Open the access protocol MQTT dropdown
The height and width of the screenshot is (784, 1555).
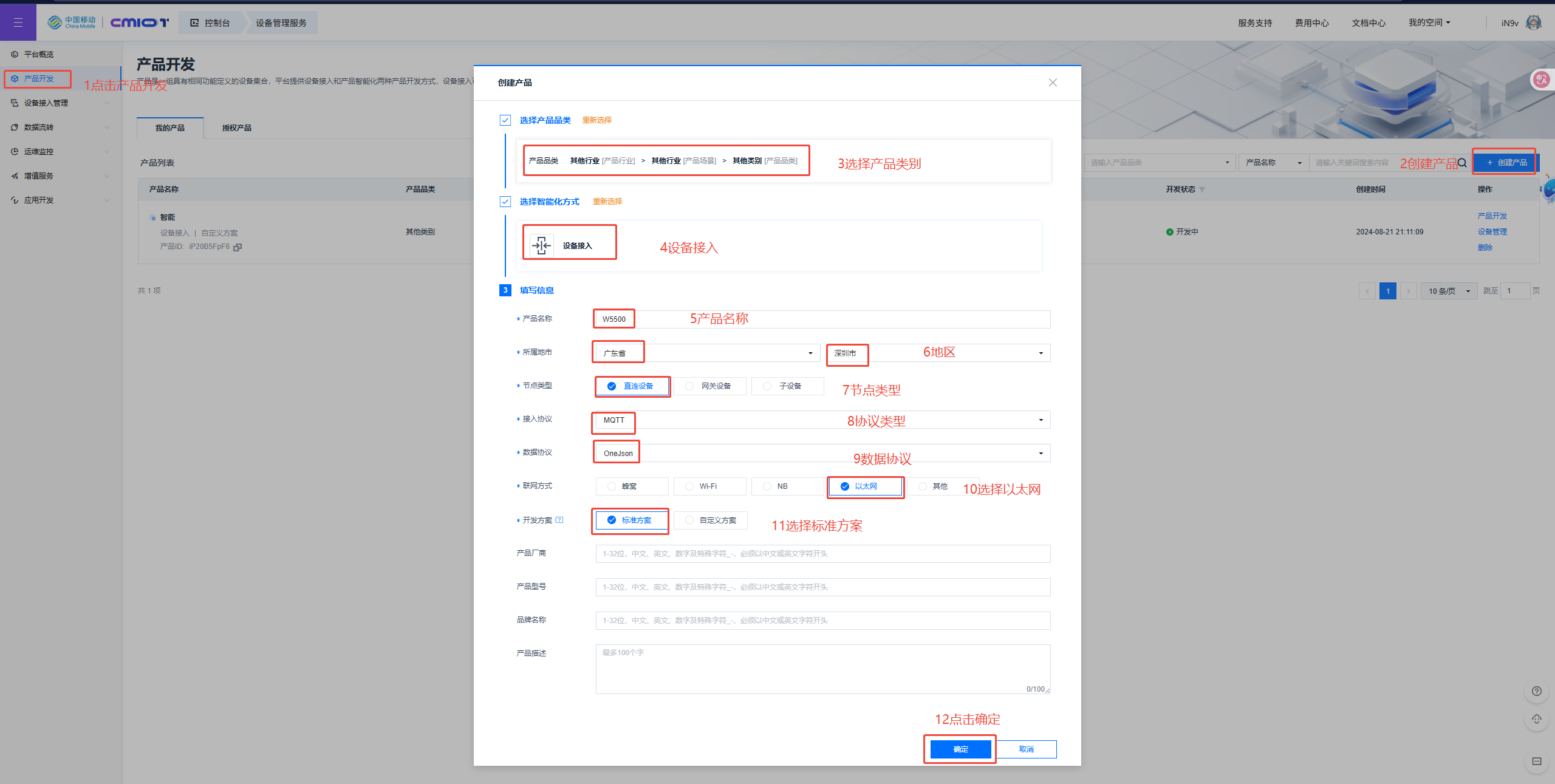[1040, 420]
